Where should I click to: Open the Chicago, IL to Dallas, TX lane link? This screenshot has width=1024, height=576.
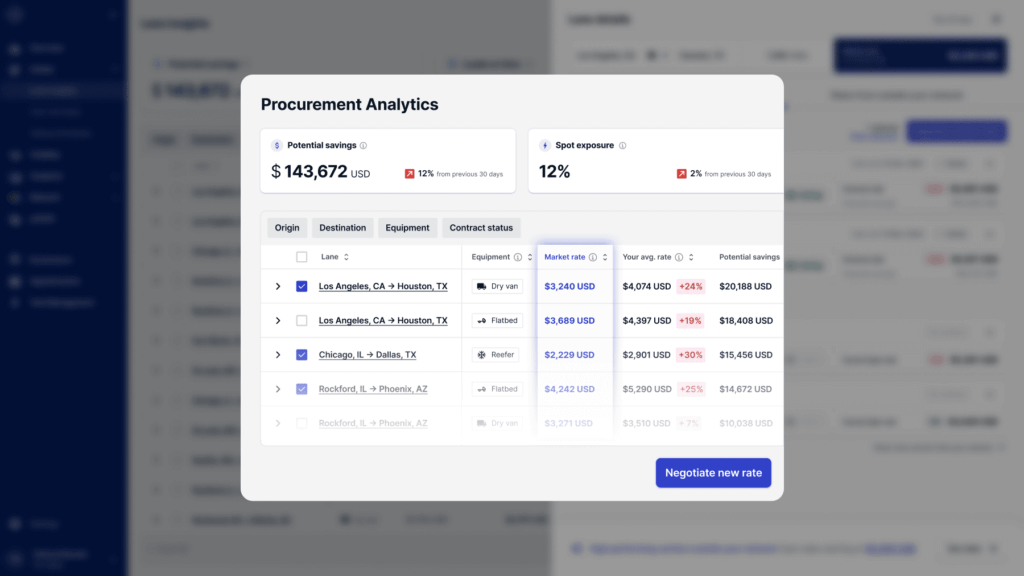(367, 355)
